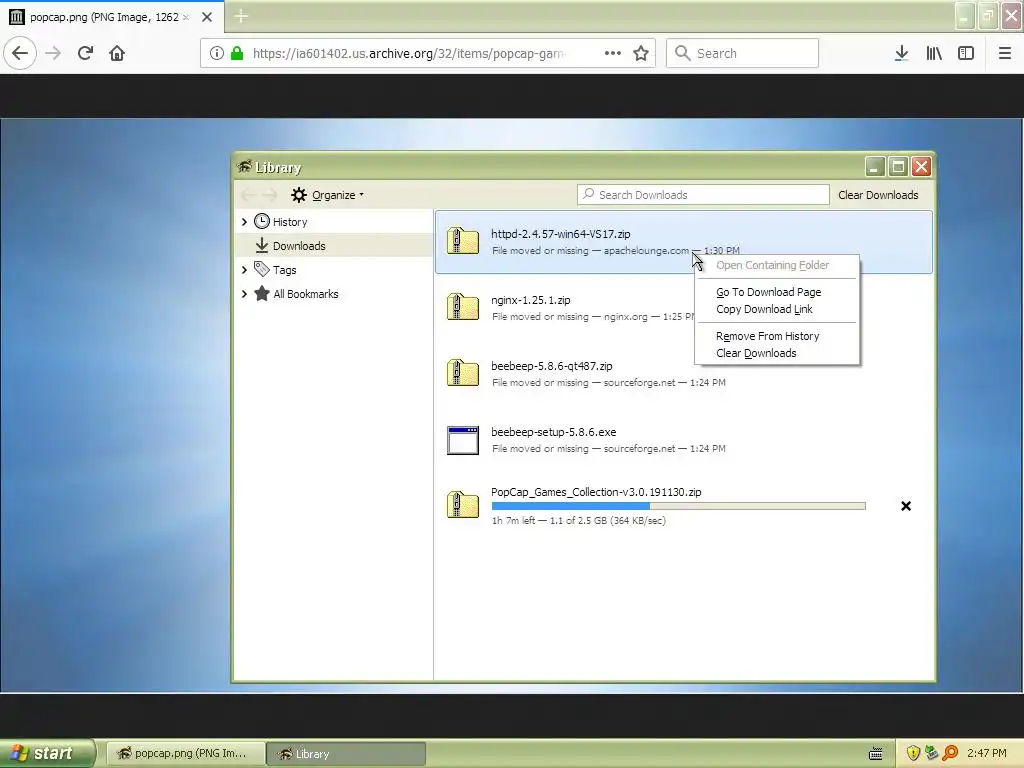Click the exe icon for beebeep-setup
This screenshot has width=1024, height=768.
463,440
